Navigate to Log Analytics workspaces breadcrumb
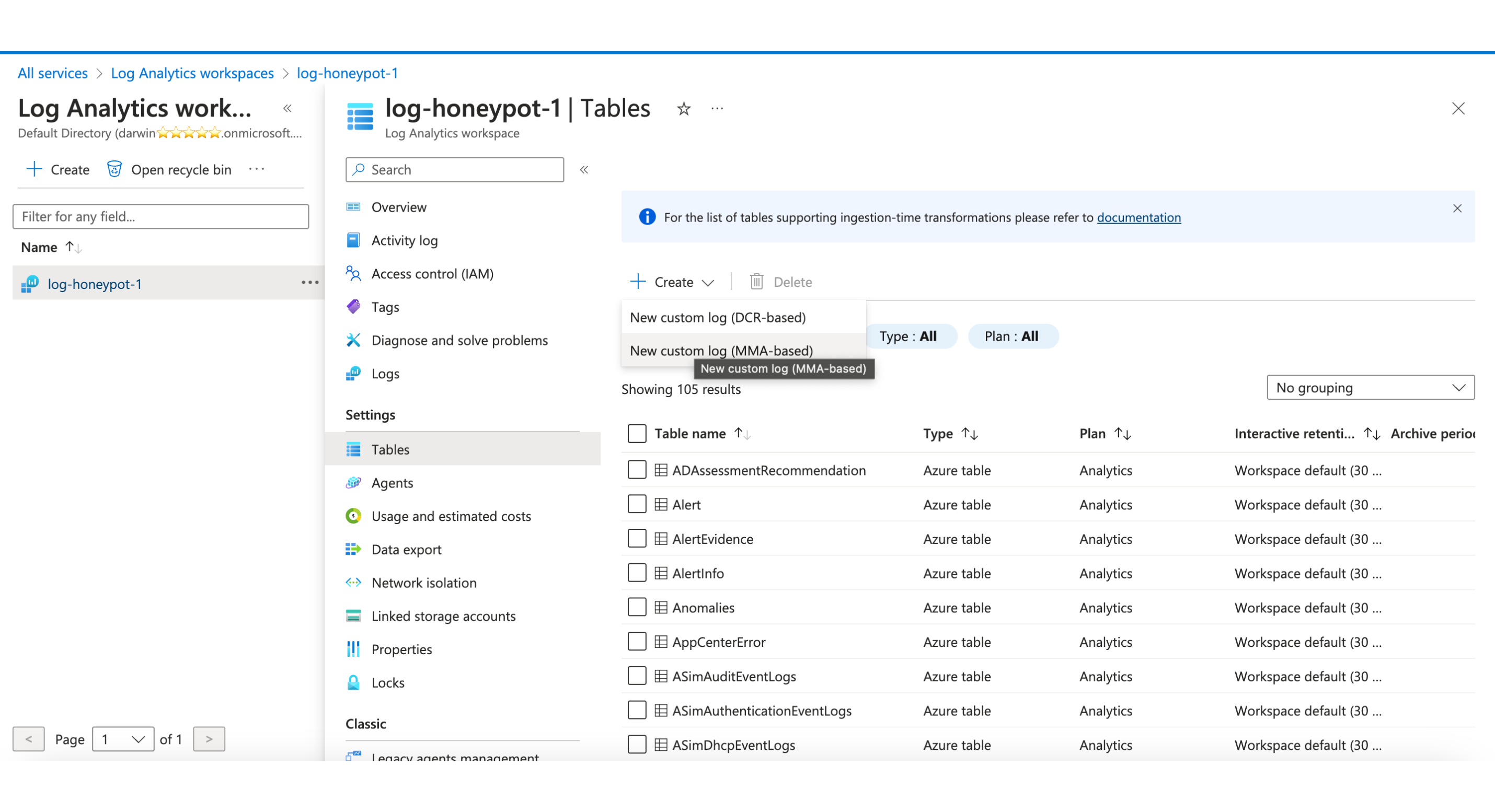The height and width of the screenshot is (812, 1495). pyautogui.click(x=192, y=73)
